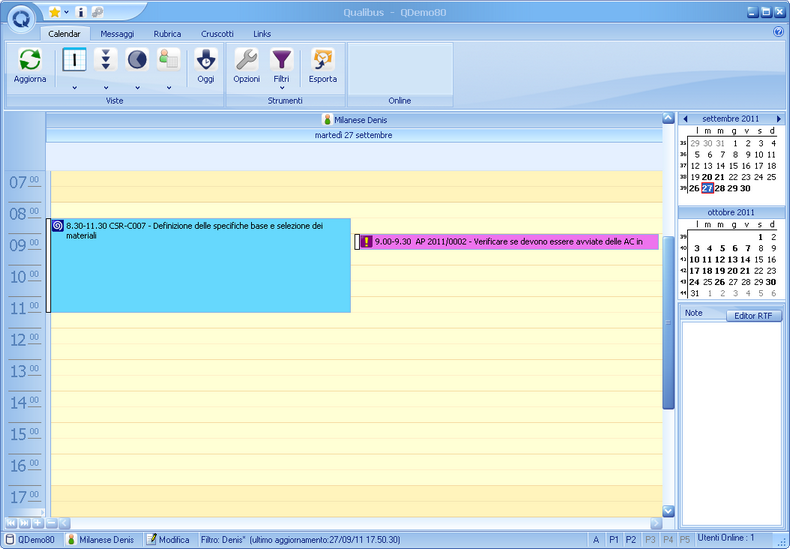This screenshot has height=549, width=790.
Task: Expand dropdown under pie-chart view
Action: point(137,88)
